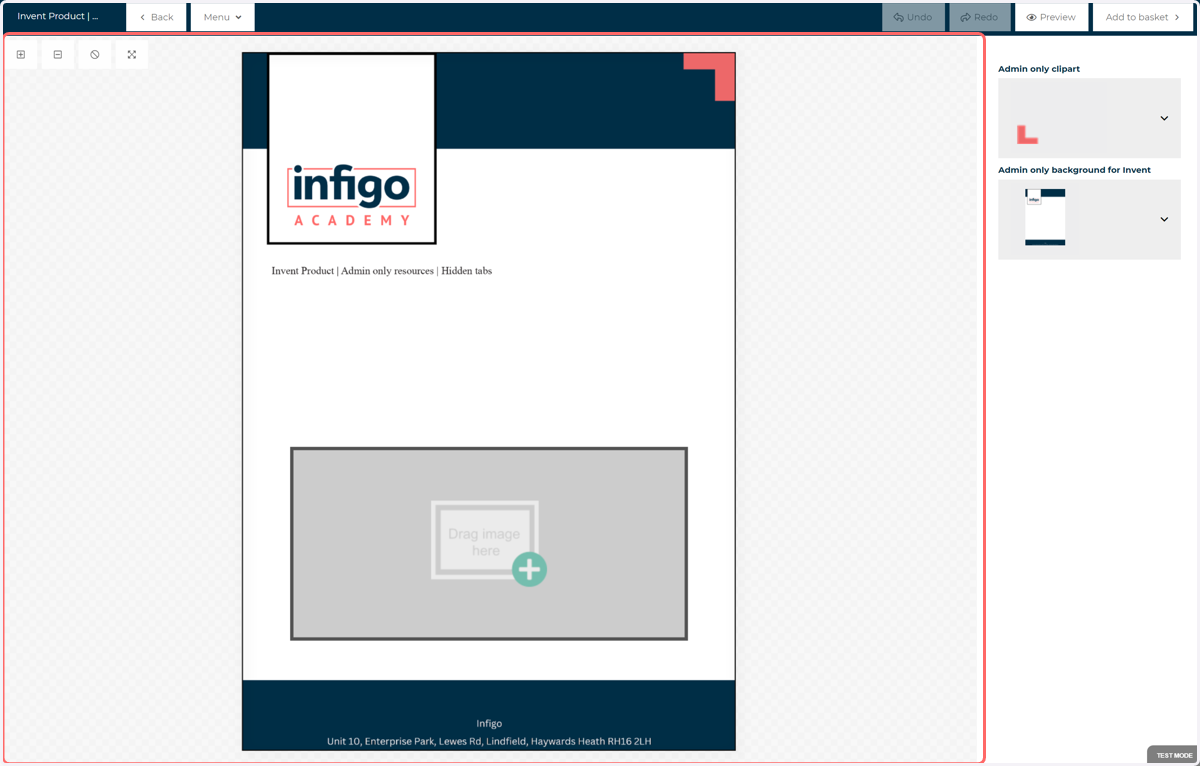This screenshot has width=1200, height=766.
Task: Expand the Admin only background chevron
Action: pyautogui.click(x=1164, y=219)
